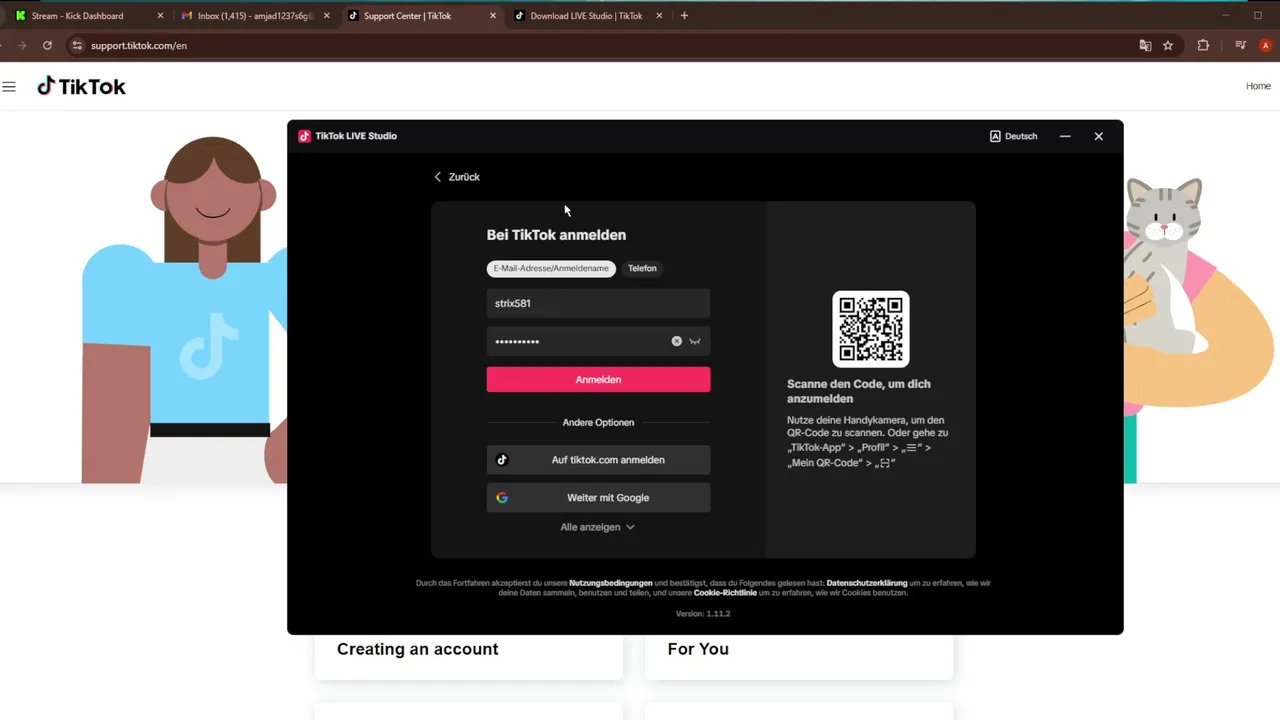This screenshot has width=1280, height=720.
Task: Open the browser hamburger menu on TikTok page
Action: pyautogui.click(x=9, y=87)
